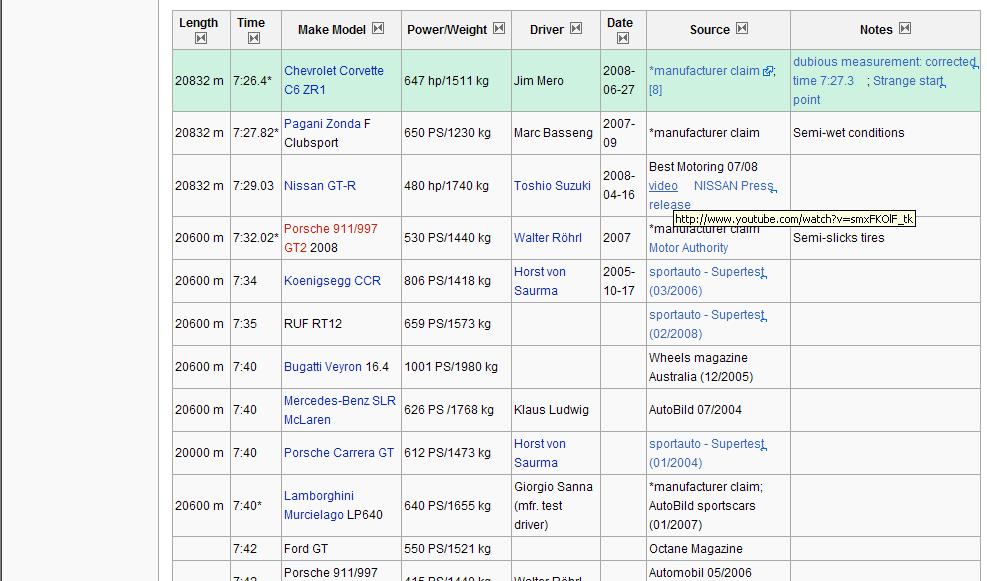Select Marc Basseng driver cell
Image resolution: width=987 pixels, height=581 pixels.
click(556, 133)
